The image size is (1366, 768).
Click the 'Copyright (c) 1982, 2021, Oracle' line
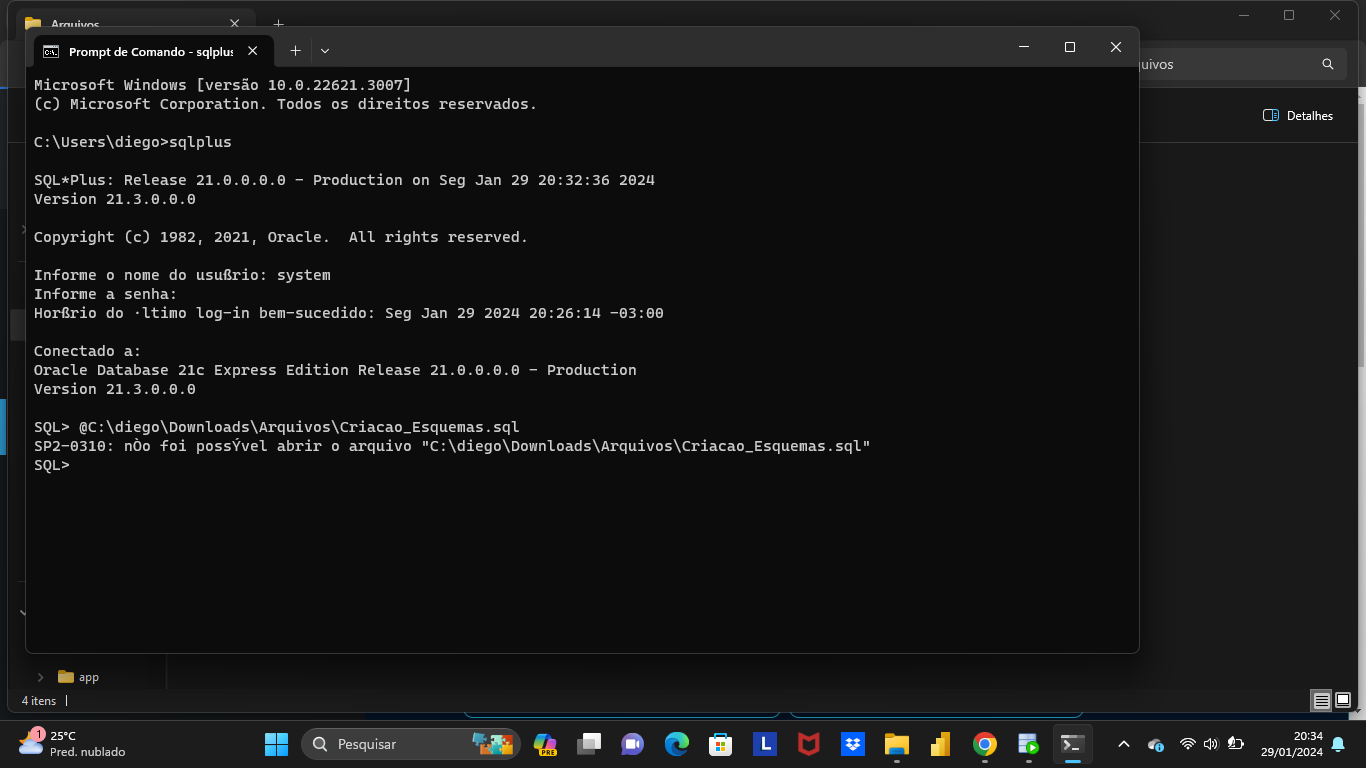point(281,237)
